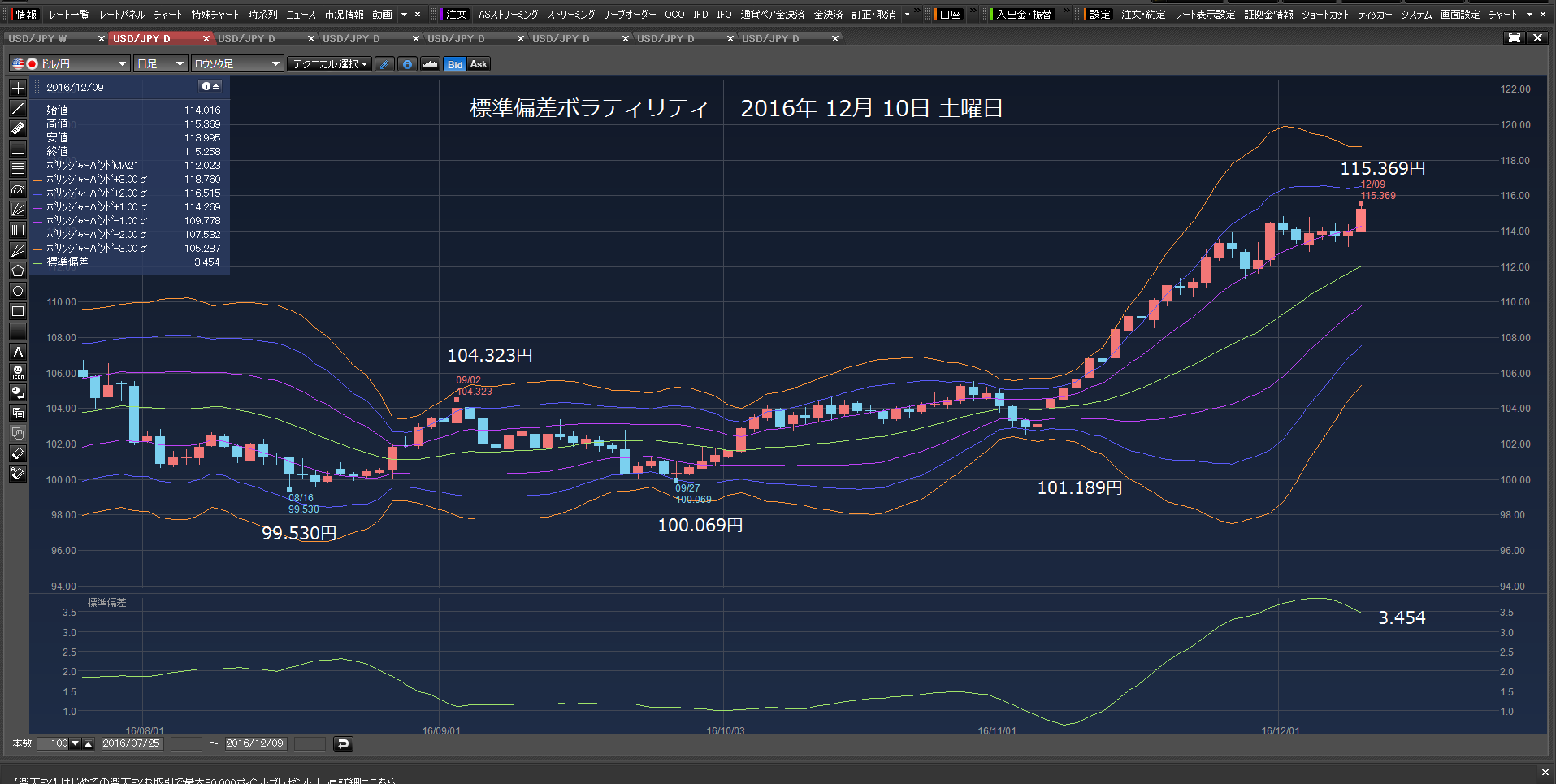Select the three horizontal lines tool
Screen dimensions: 1556x784
pyautogui.click(x=18, y=149)
